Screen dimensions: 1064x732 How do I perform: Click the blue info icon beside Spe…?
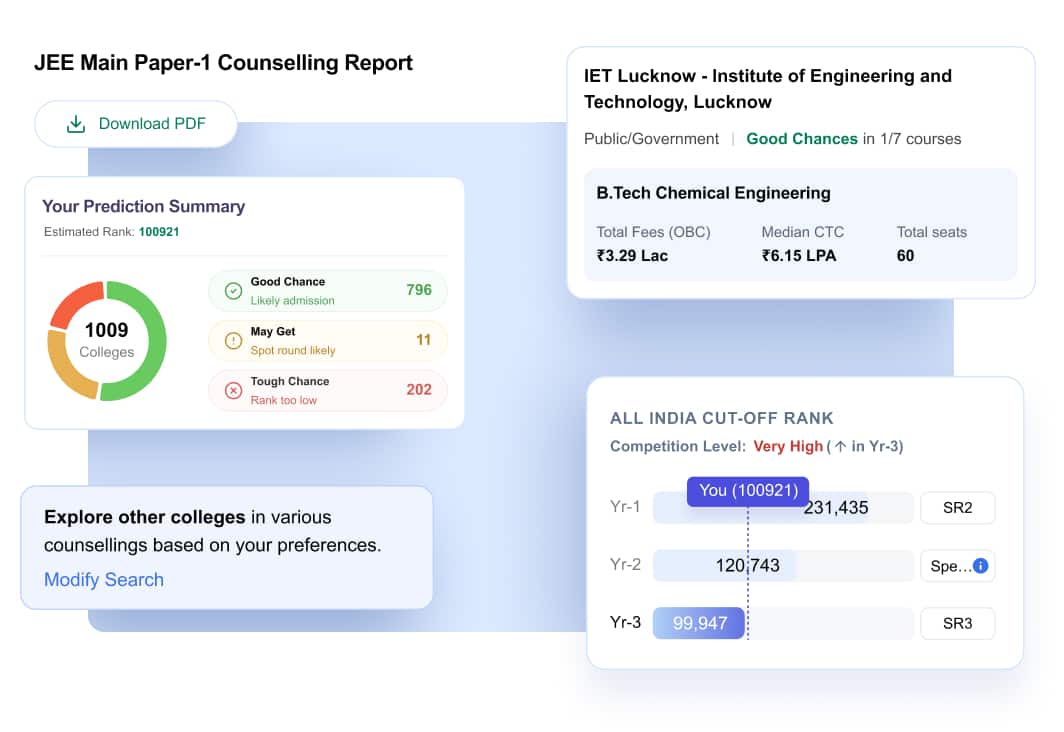[x=981, y=566]
